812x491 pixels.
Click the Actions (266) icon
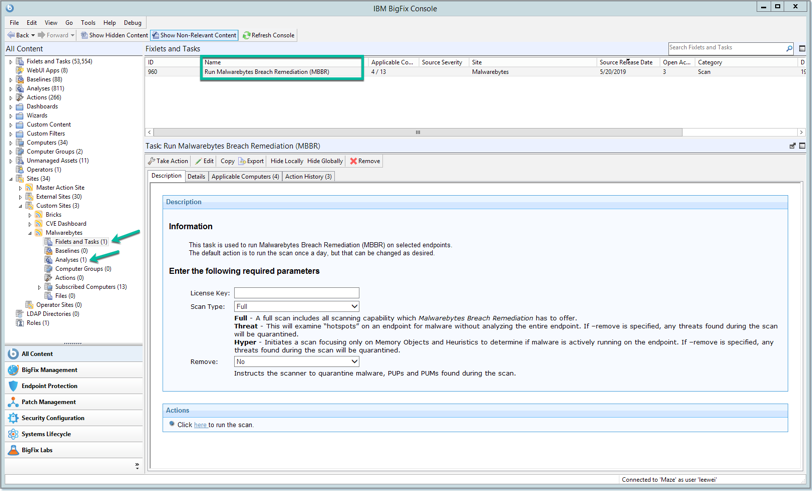[x=20, y=97]
